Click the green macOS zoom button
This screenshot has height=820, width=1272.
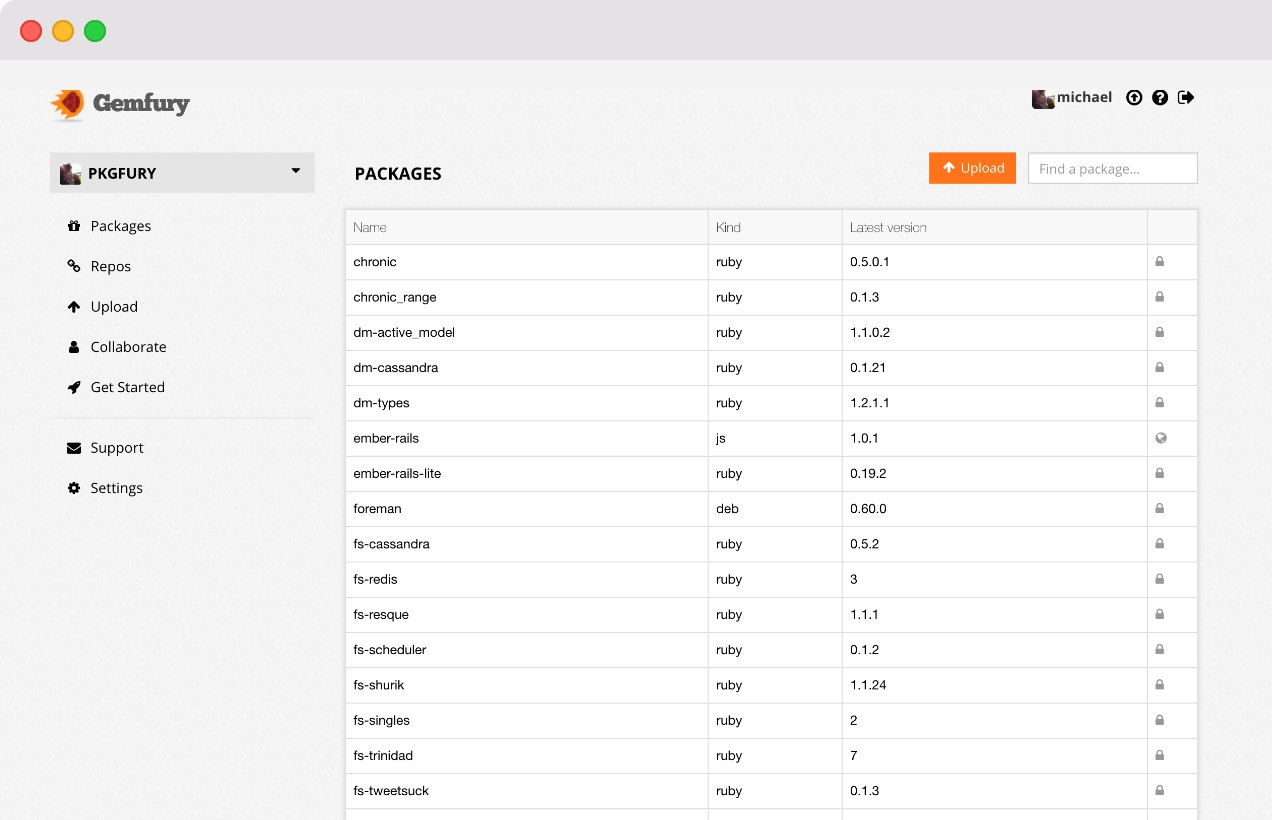95,31
